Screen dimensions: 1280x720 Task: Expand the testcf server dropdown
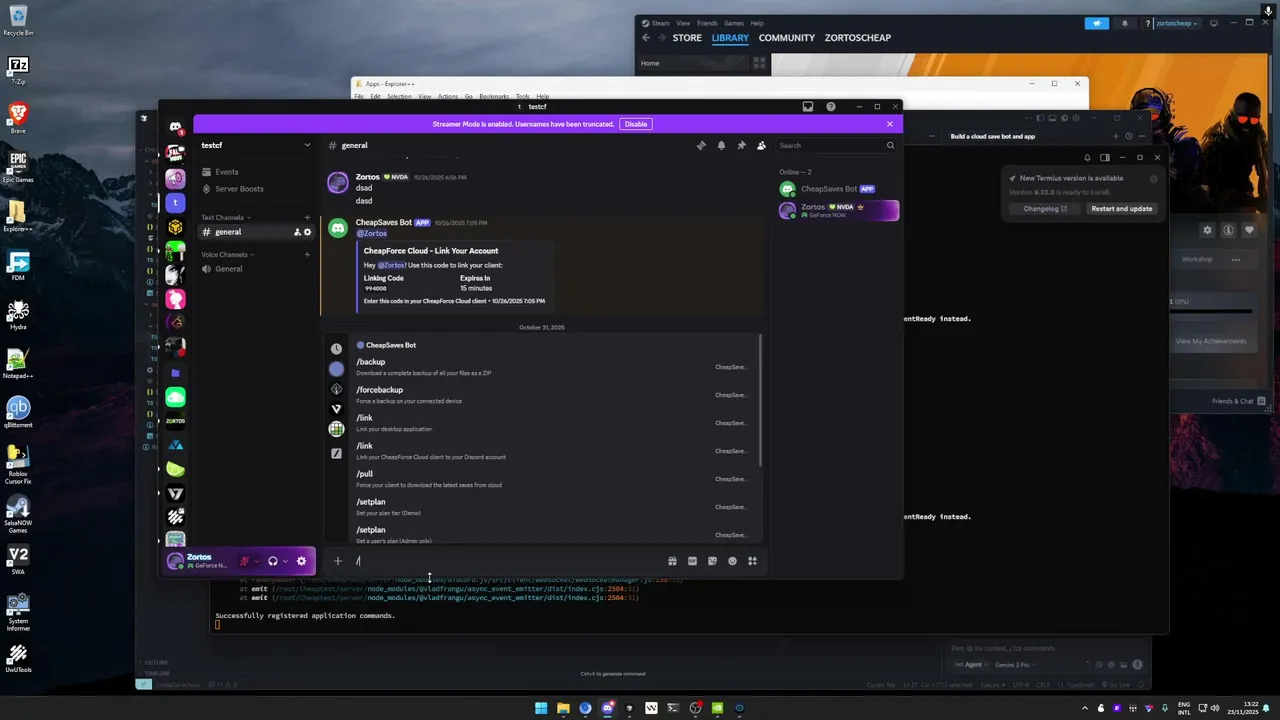[307, 145]
